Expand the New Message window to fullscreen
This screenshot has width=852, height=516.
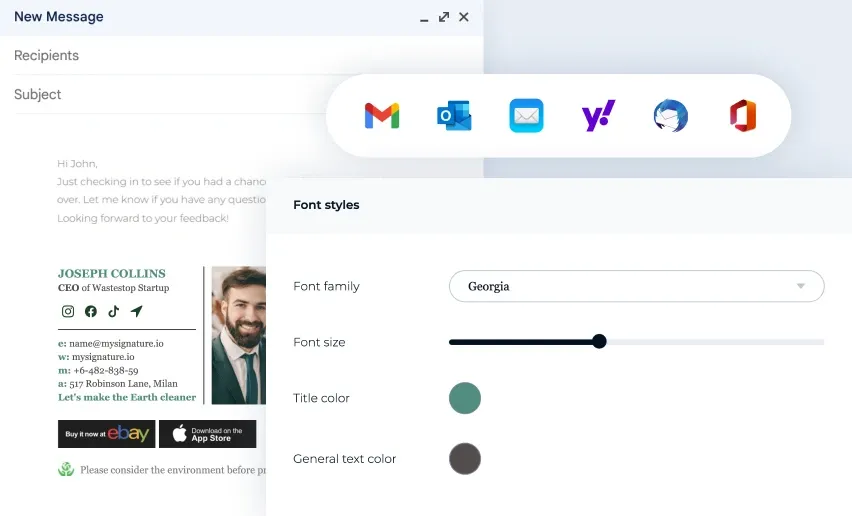tap(444, 17)
